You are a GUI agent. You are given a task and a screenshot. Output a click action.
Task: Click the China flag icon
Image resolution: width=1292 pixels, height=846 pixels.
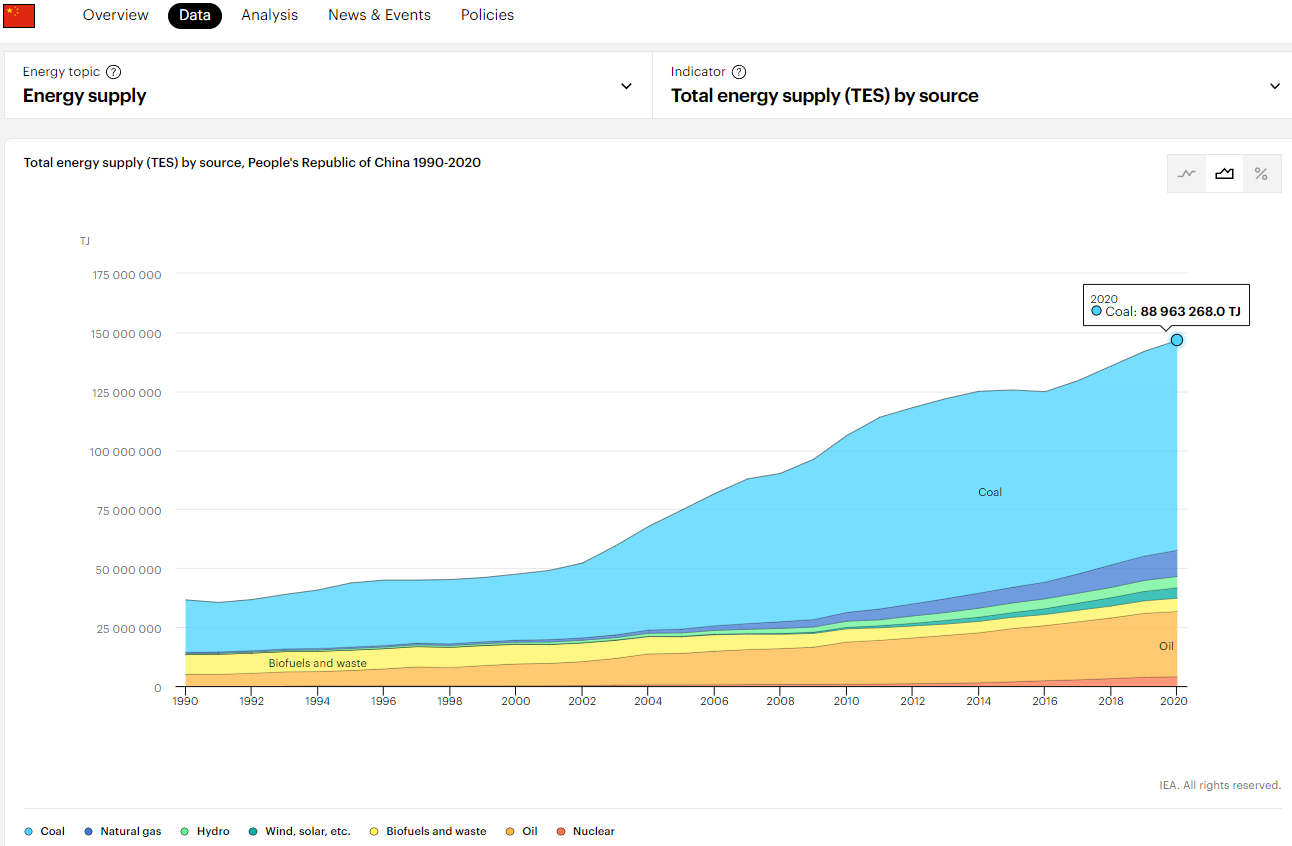[19, 15]
